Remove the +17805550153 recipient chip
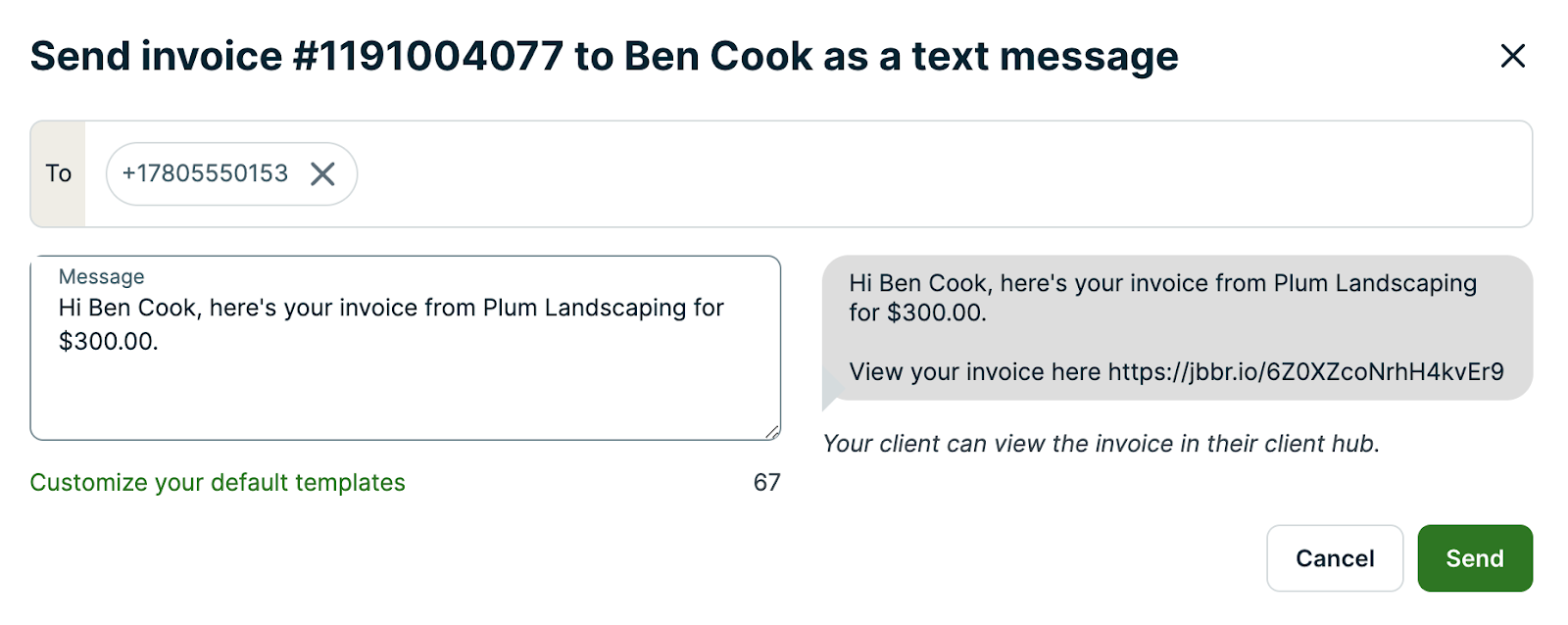Image resolution: width=1568 pixels, height=625 pixels. 322,174
